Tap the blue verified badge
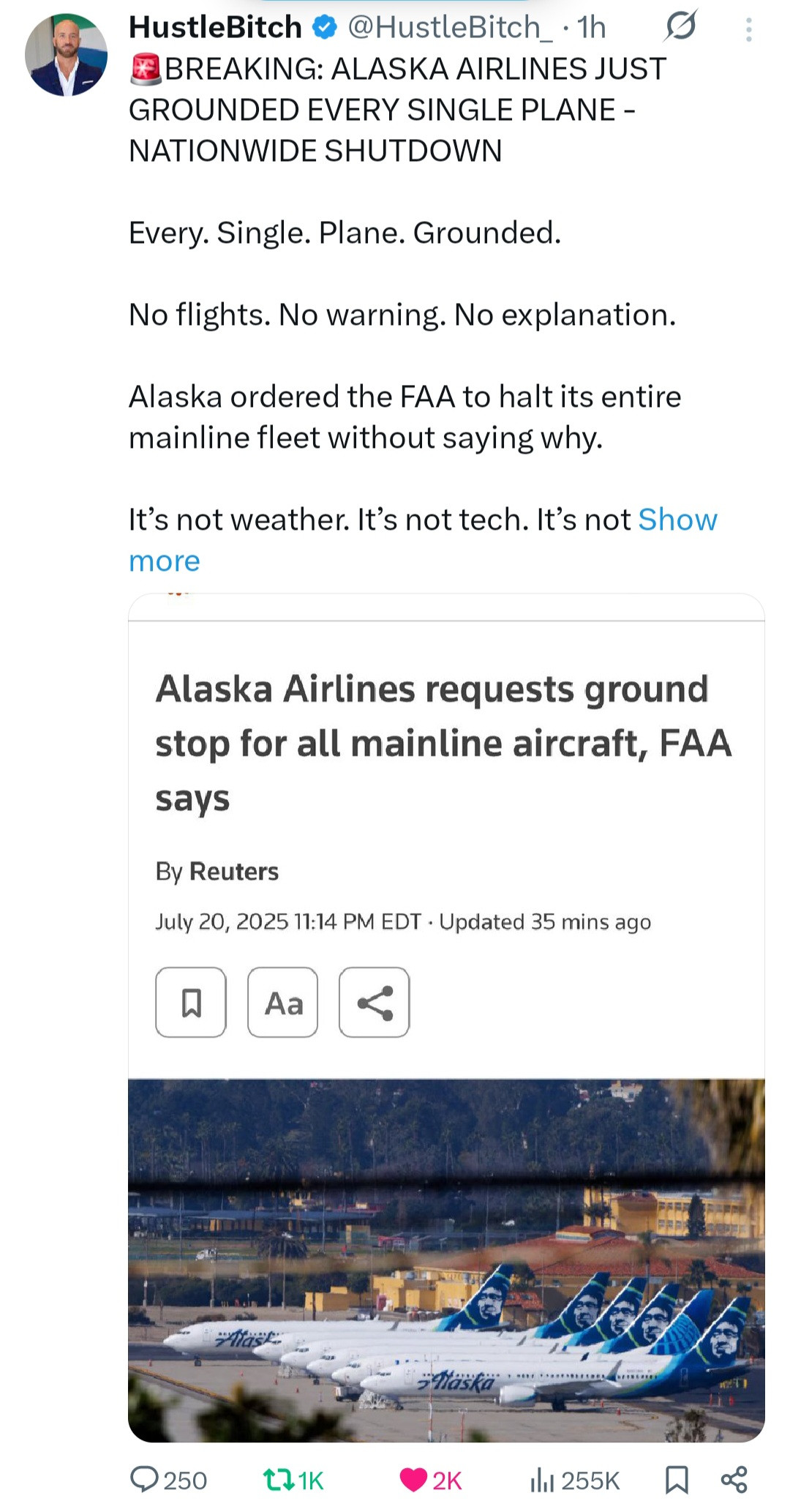 (324, 28)
